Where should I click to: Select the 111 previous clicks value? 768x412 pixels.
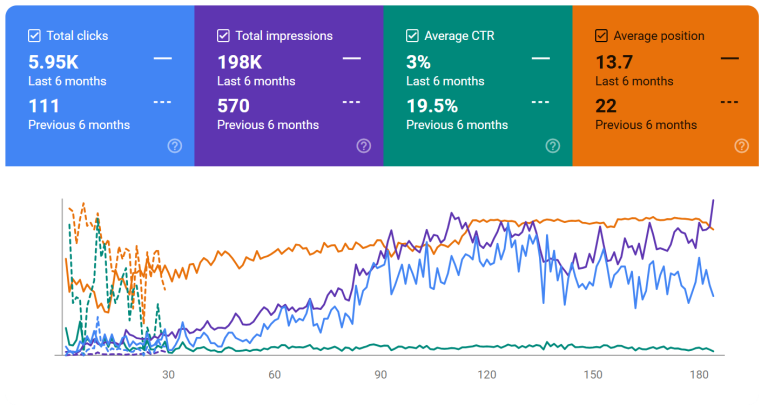click(x=44, y=106)
